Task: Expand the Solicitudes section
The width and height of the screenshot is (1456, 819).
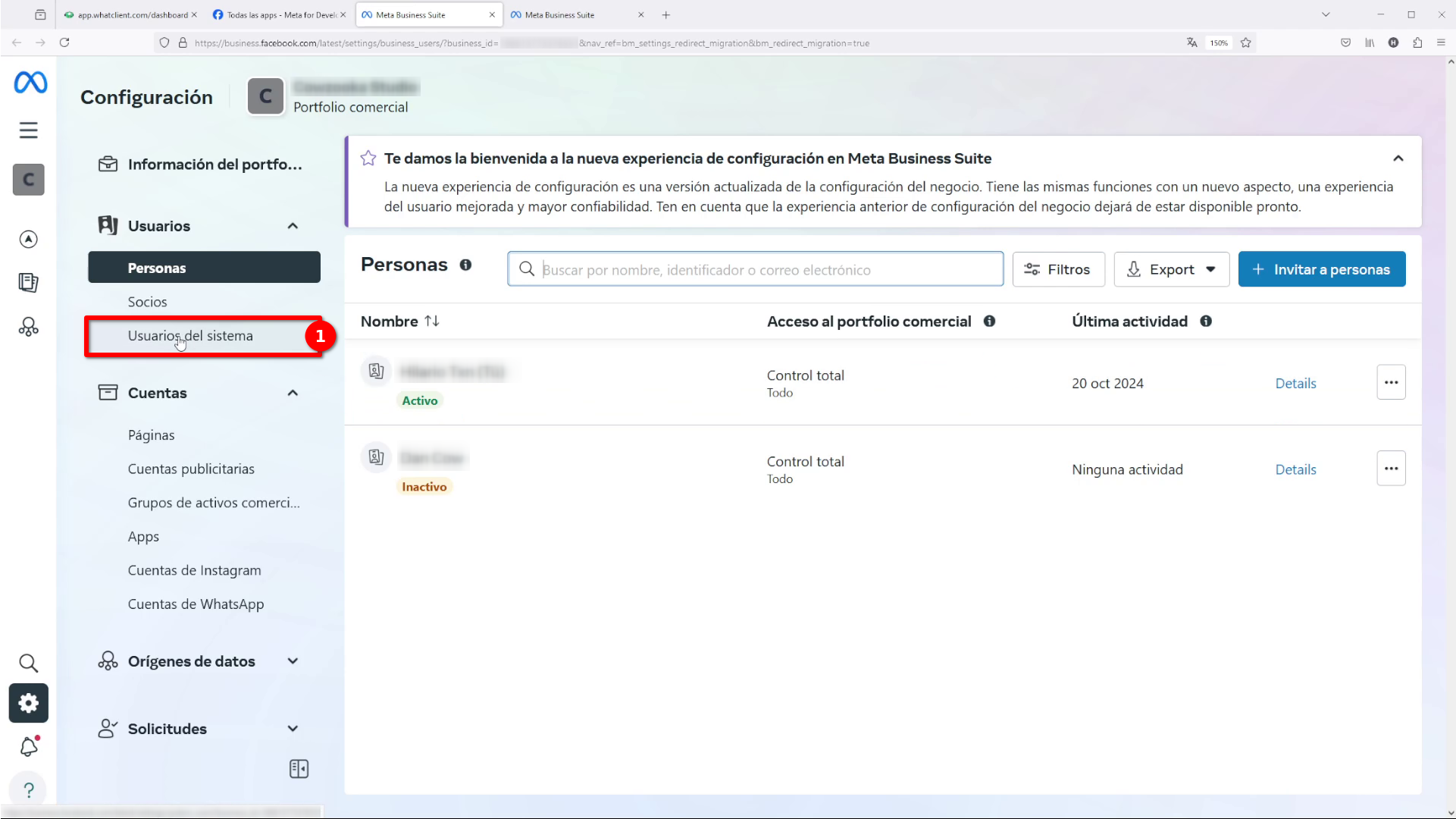Action: tap(293, 729)
